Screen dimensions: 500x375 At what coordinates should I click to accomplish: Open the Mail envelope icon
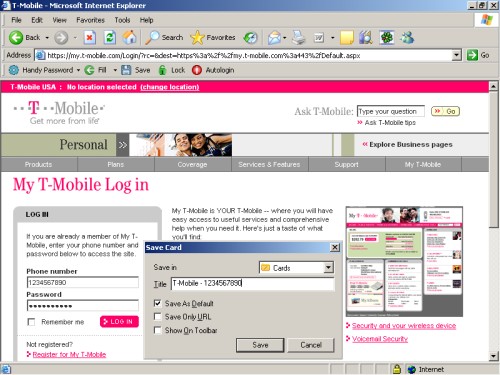click(274, 38)
